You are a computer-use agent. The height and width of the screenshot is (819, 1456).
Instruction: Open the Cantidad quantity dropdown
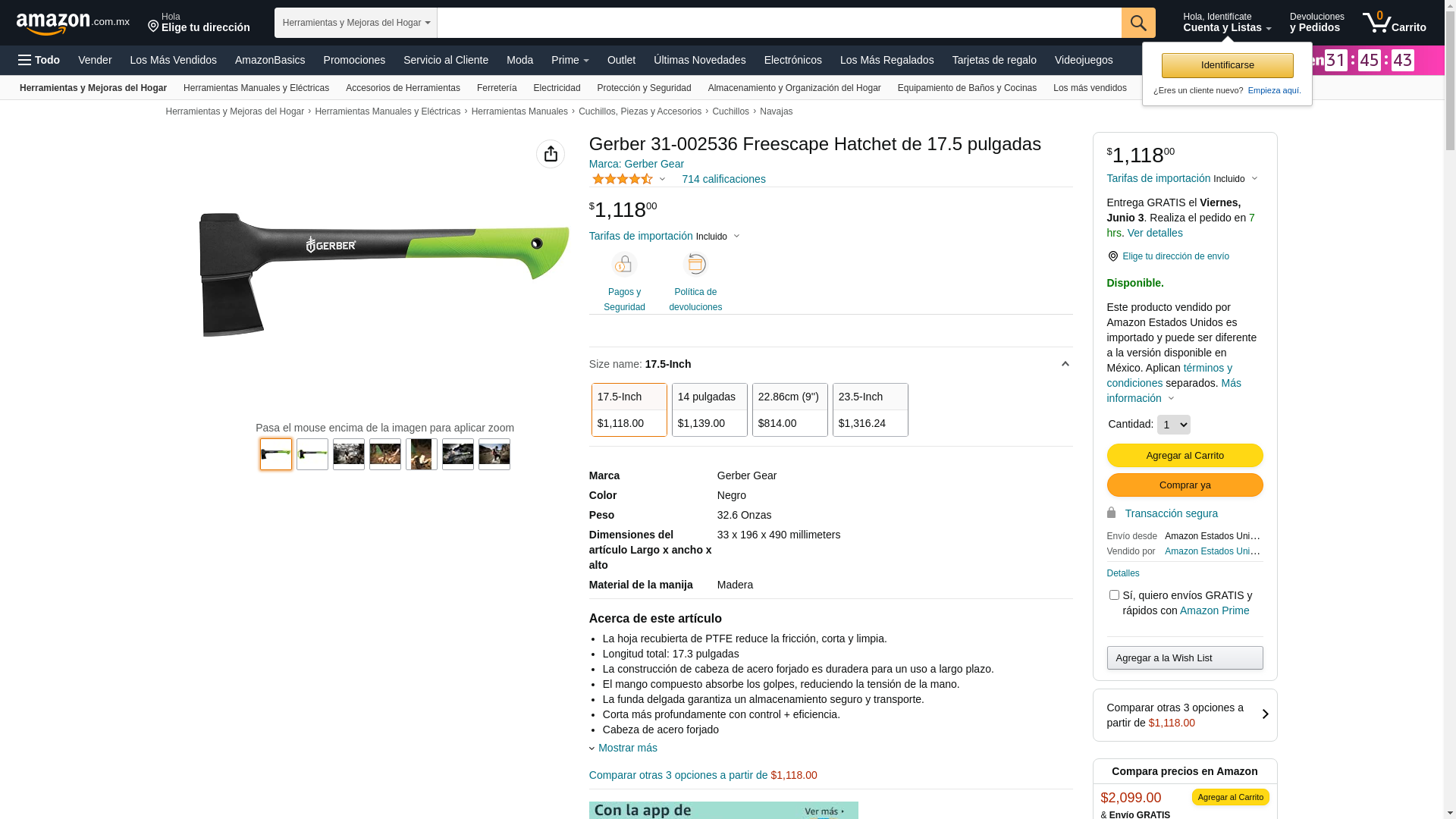pyautogui.click(x=1173, y=425)
